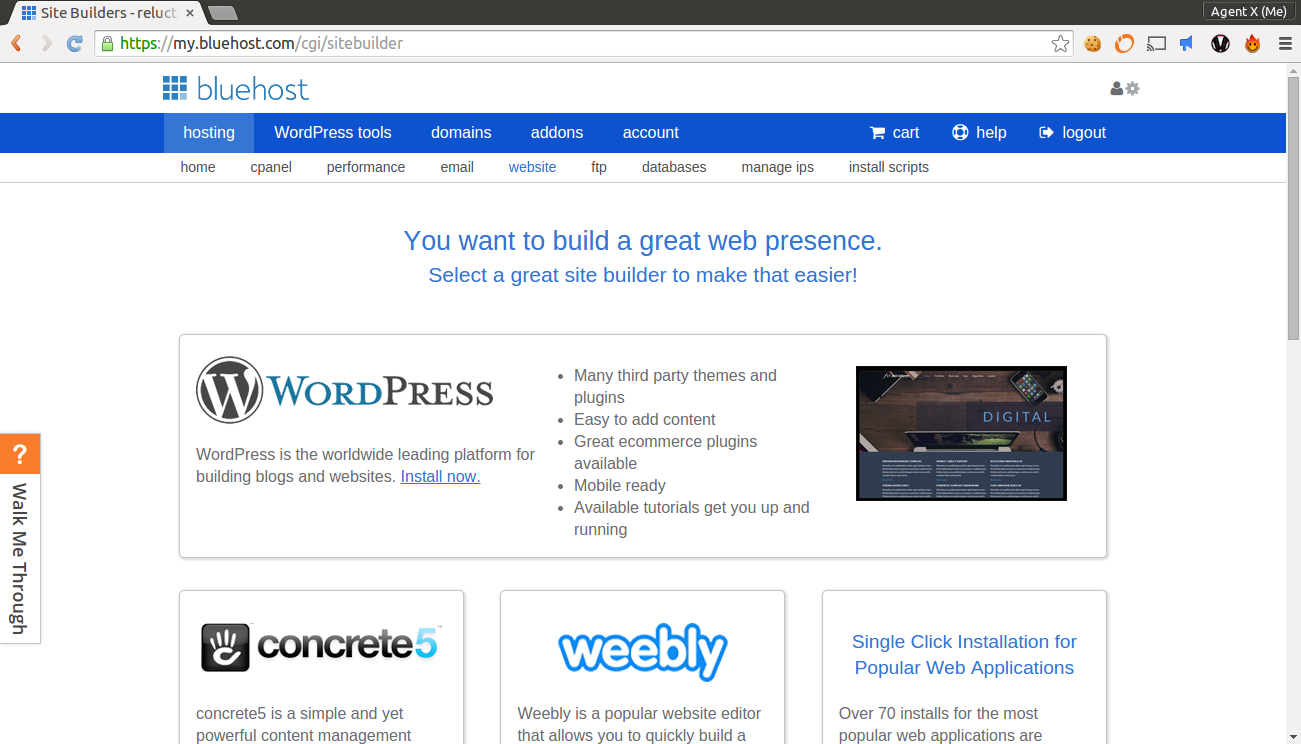The image size is (1301, 744).
Task: Open the orange circular extension icon
Action: pos(1125,43)
